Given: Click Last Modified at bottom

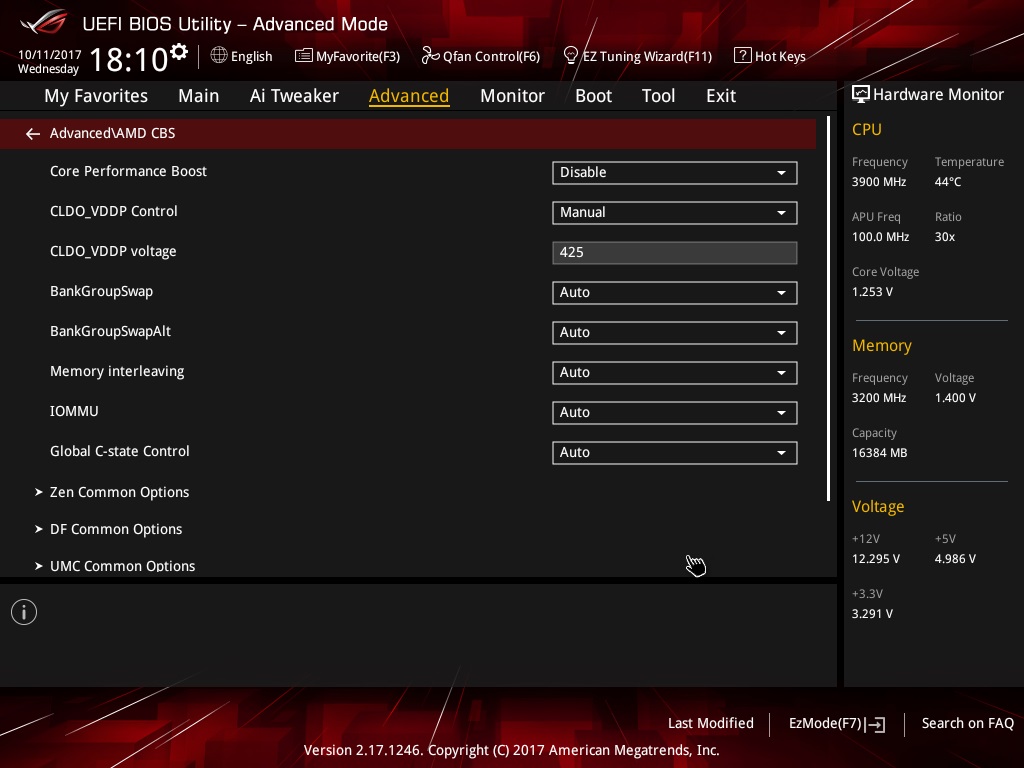Looking at the screenshot, I should coord(711,723).
